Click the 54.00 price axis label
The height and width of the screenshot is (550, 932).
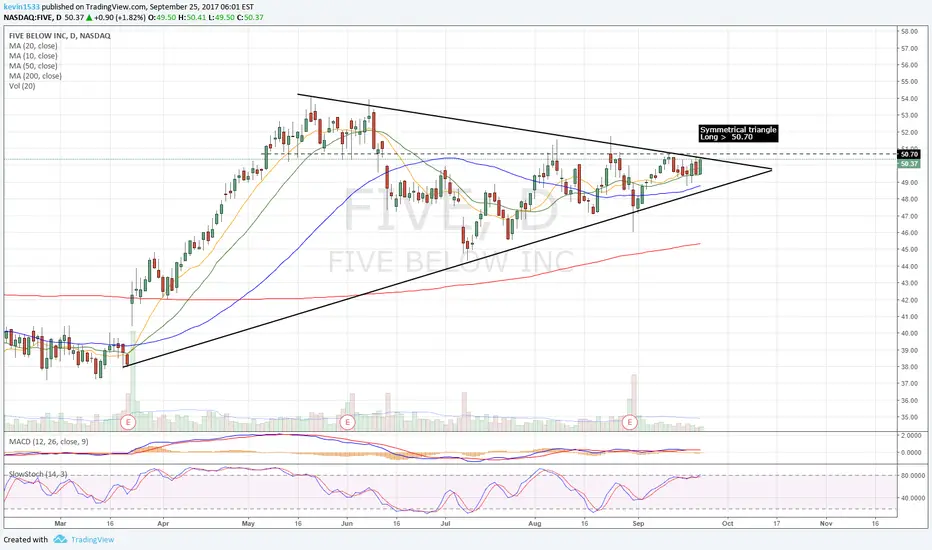click(910, 99)
